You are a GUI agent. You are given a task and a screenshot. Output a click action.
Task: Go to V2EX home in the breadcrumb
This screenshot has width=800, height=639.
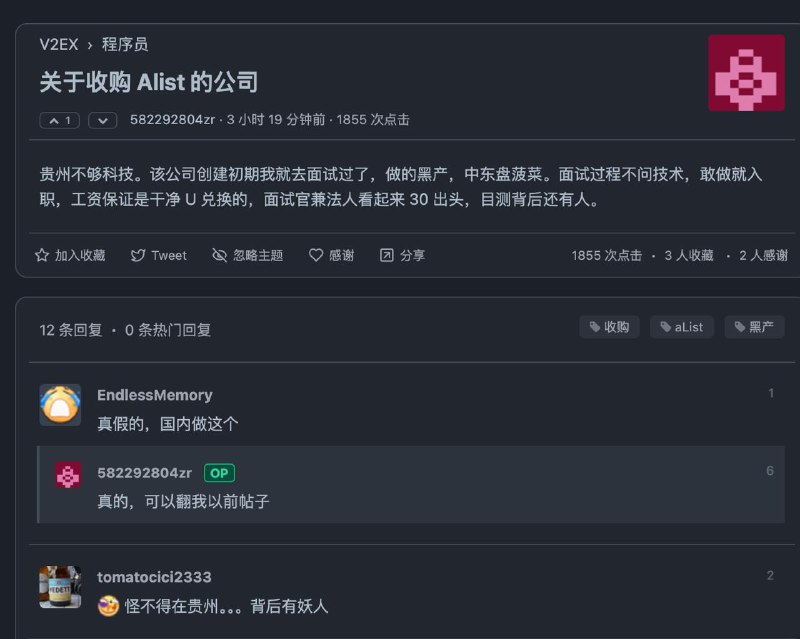59,44
